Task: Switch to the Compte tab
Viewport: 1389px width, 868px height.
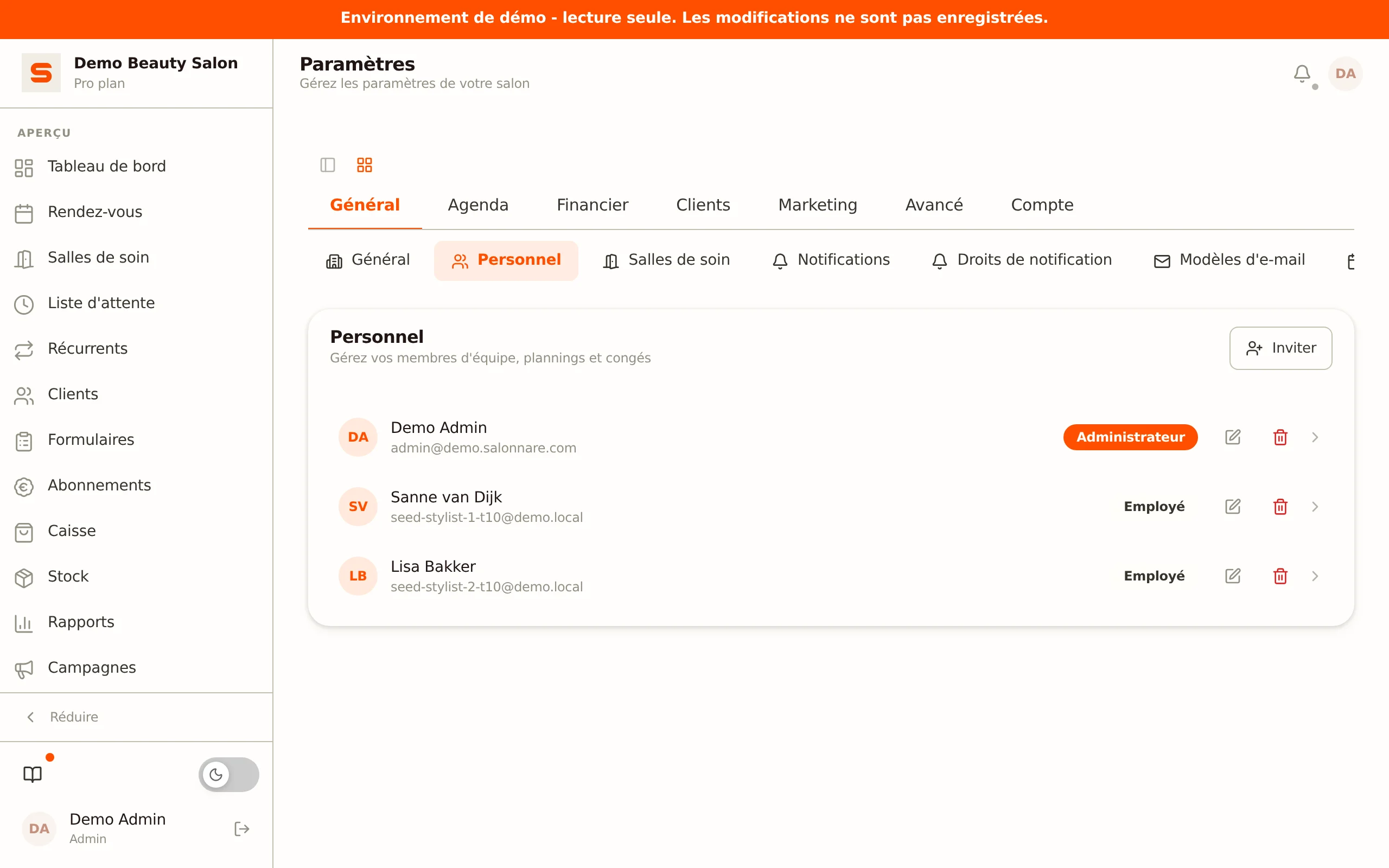Action: coord(1042,205)
